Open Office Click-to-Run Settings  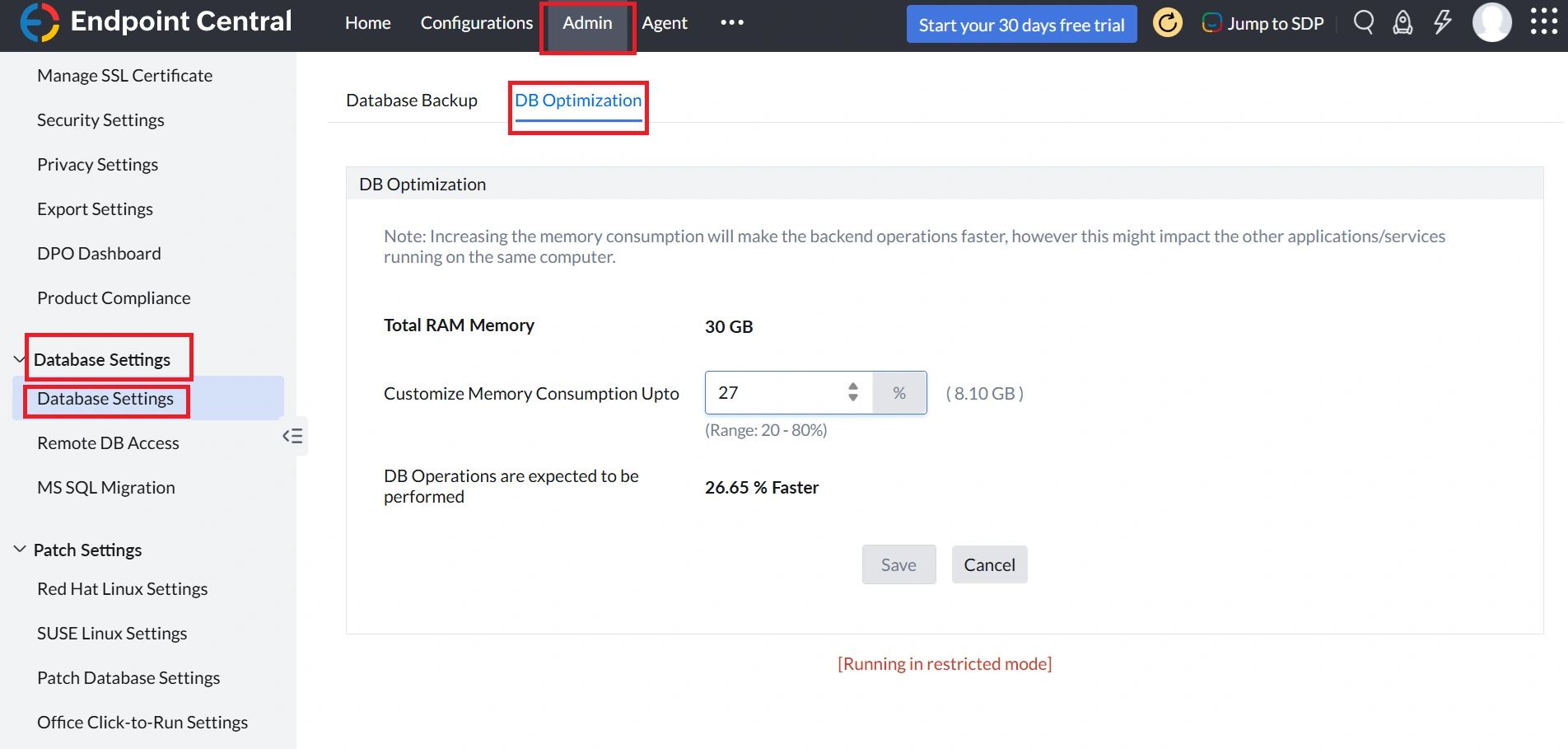point(142,723)
